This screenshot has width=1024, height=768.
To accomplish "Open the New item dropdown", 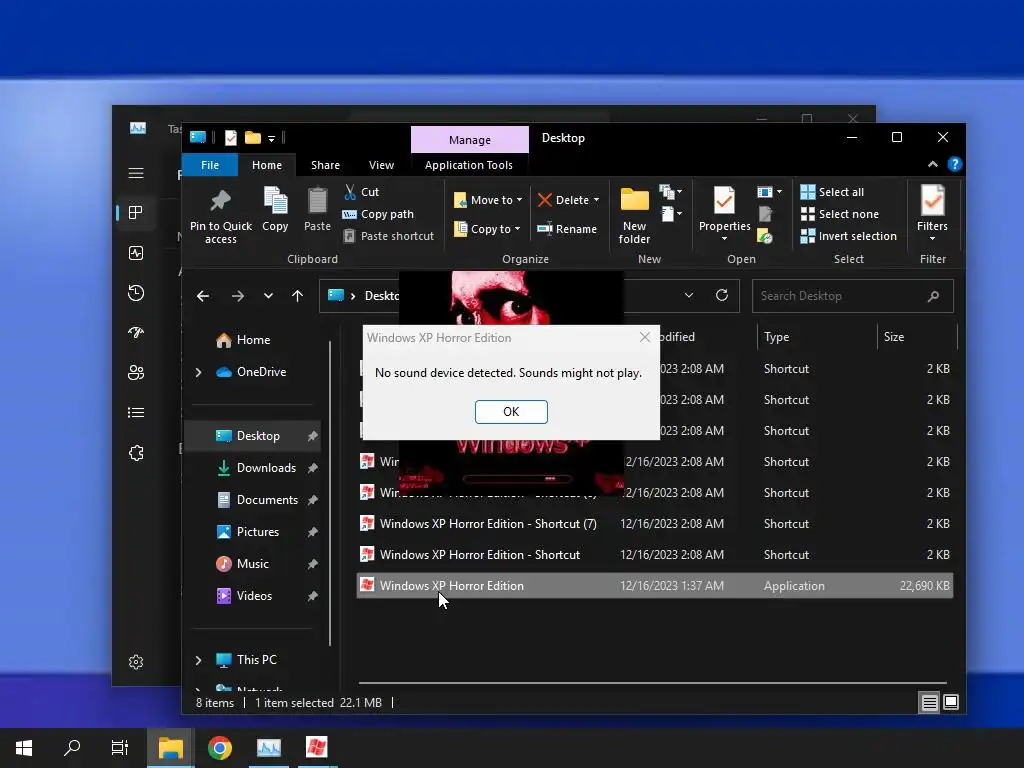I will pyautogui.click(x=671, y=192).
